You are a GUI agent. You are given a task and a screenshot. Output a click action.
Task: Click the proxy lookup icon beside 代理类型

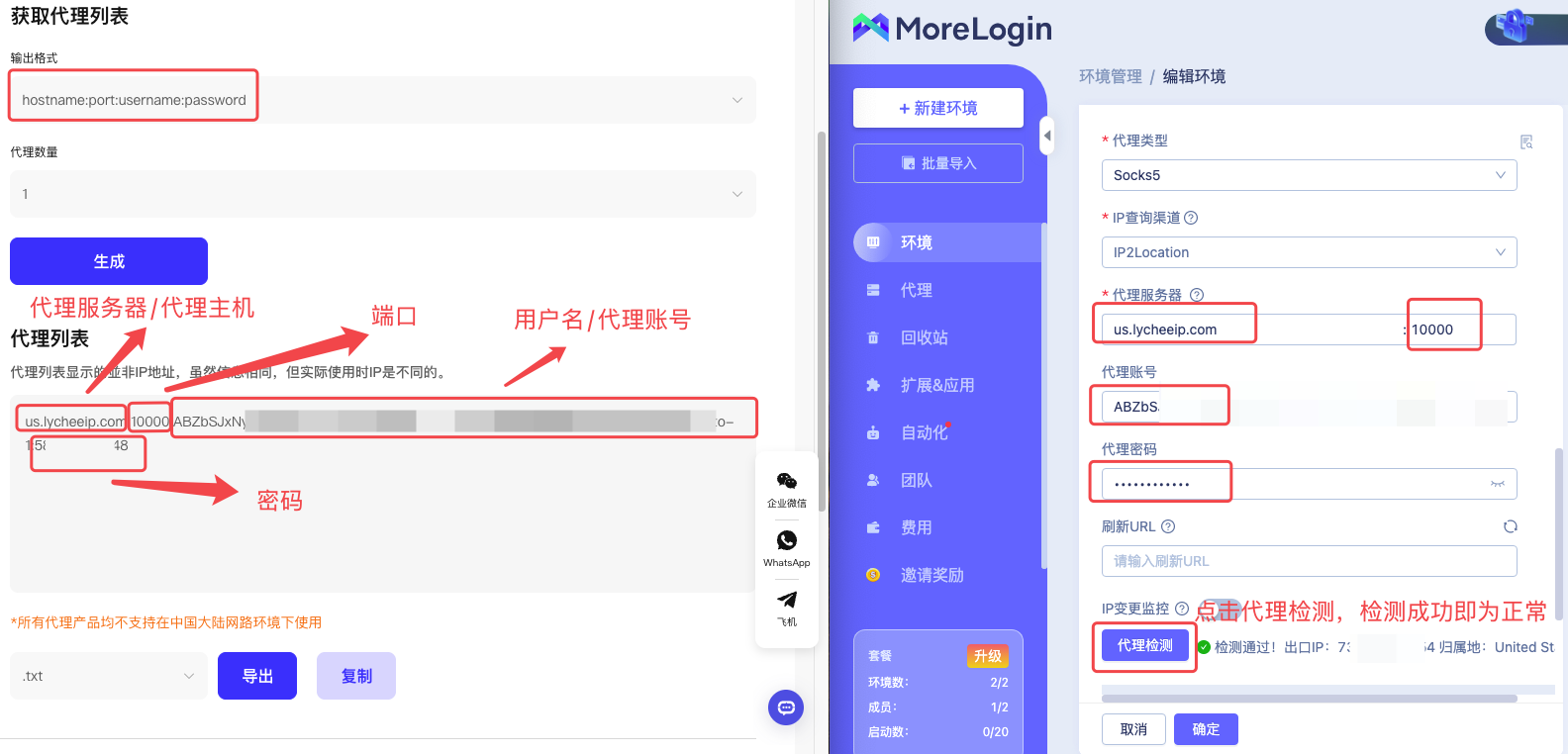click(1526, 141)
